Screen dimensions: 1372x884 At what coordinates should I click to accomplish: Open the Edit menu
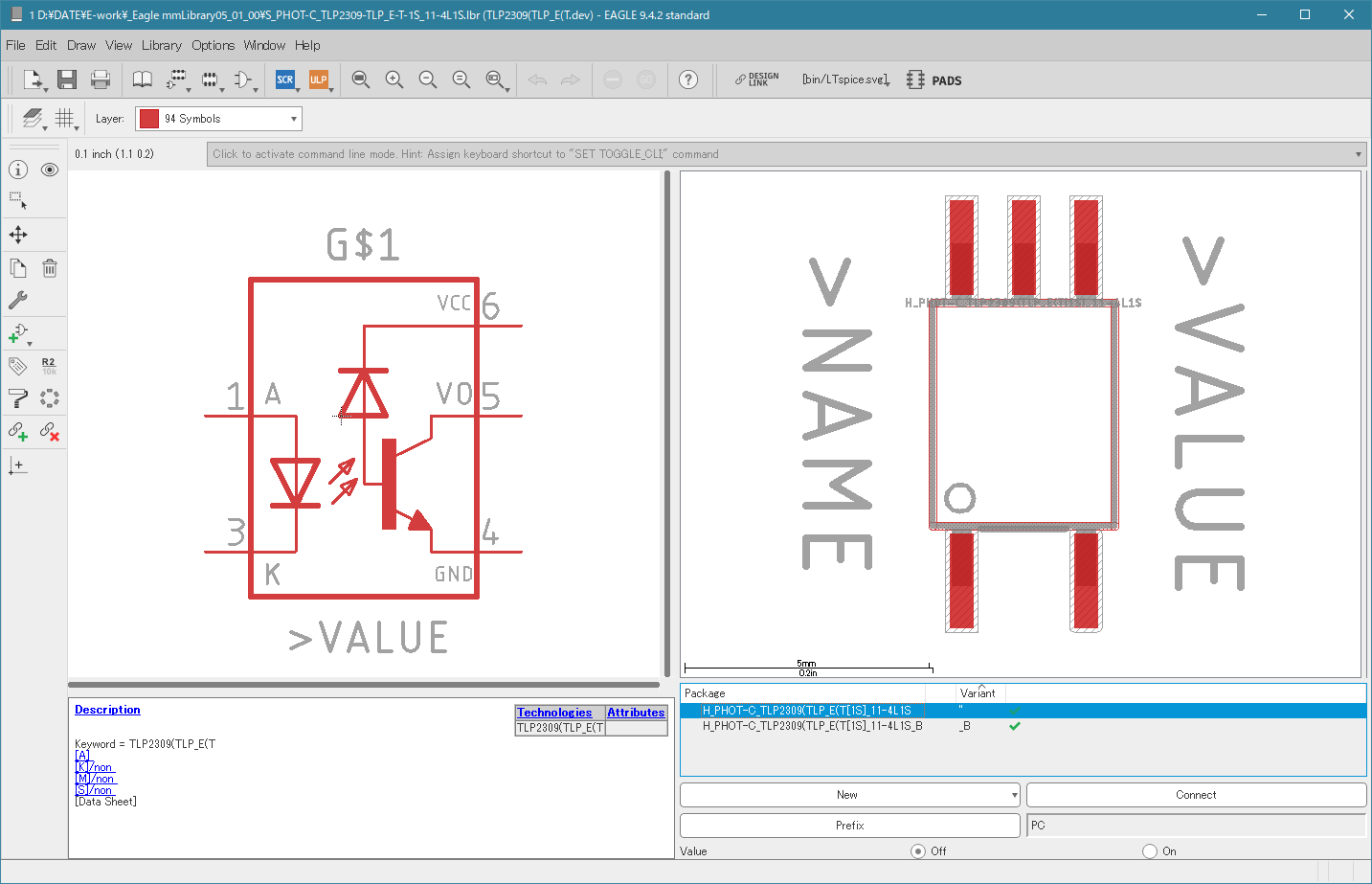click(46, 45)
